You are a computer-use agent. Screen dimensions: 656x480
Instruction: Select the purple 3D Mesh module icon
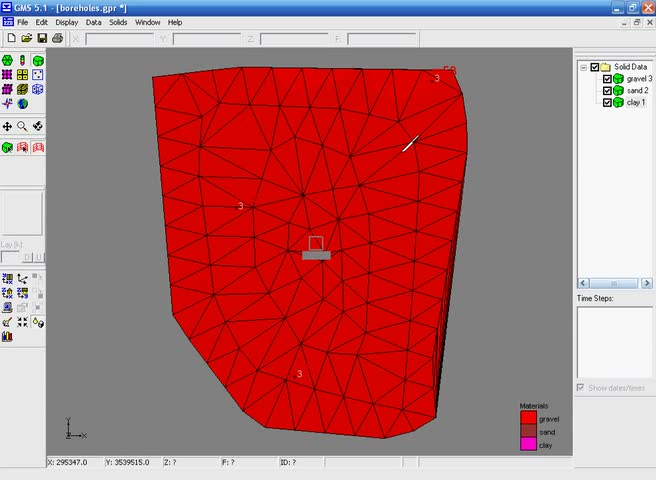tap(7, 89)
